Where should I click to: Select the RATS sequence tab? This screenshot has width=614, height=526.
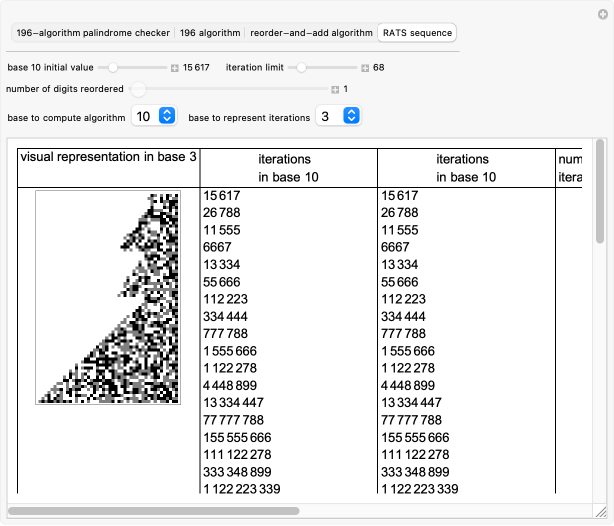[417, 33]
